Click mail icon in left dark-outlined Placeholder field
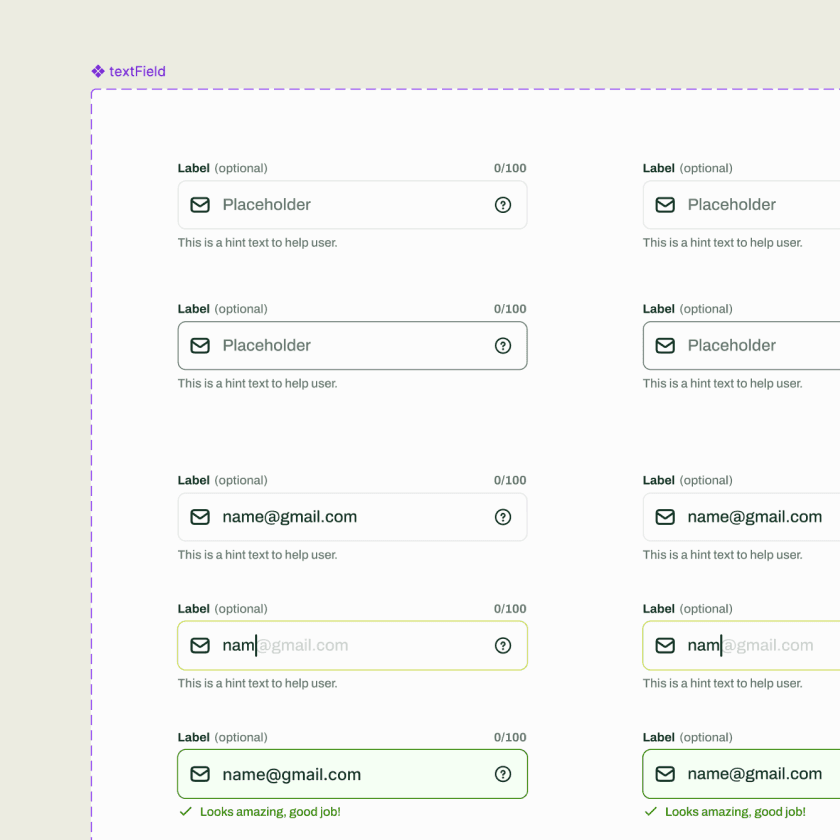This screenshot has width=840, height=840. [x=200, y=346]
